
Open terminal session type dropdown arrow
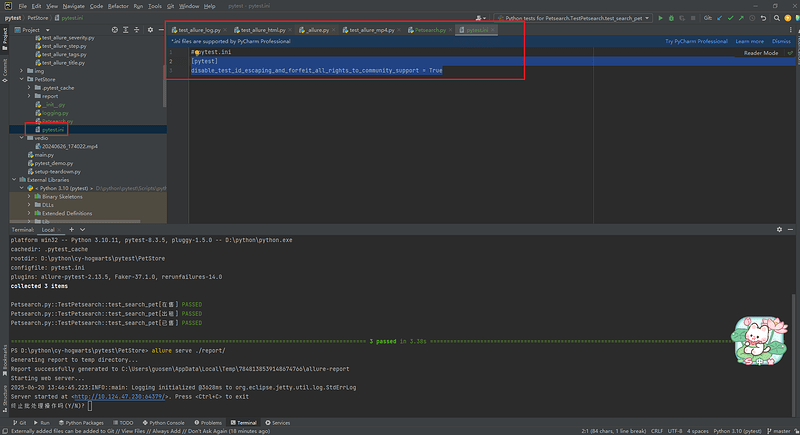83,229
